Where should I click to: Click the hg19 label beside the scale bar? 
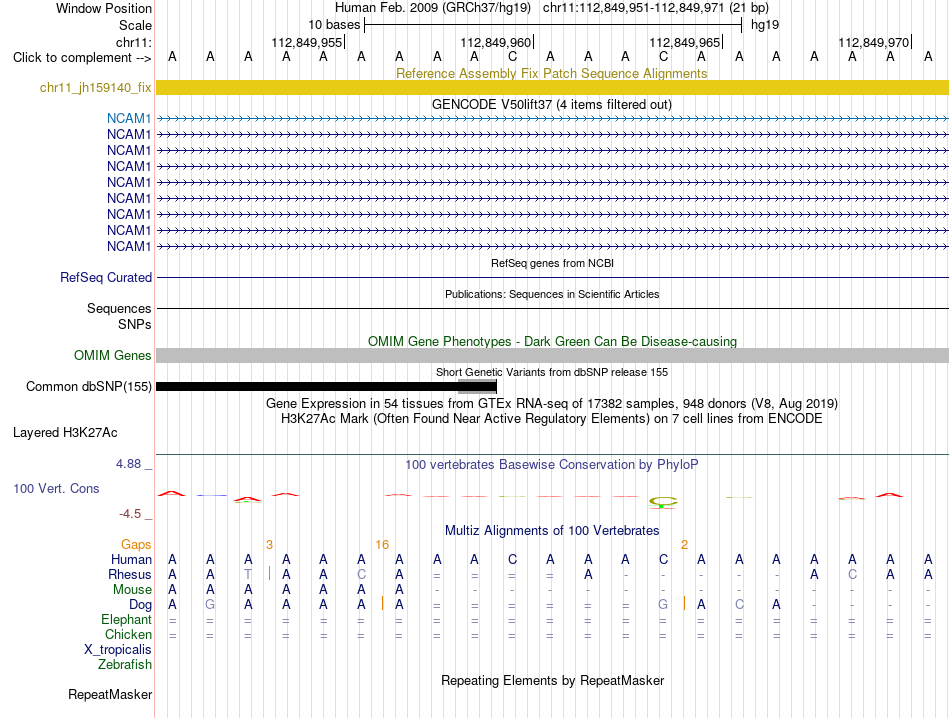pos(765,25)
